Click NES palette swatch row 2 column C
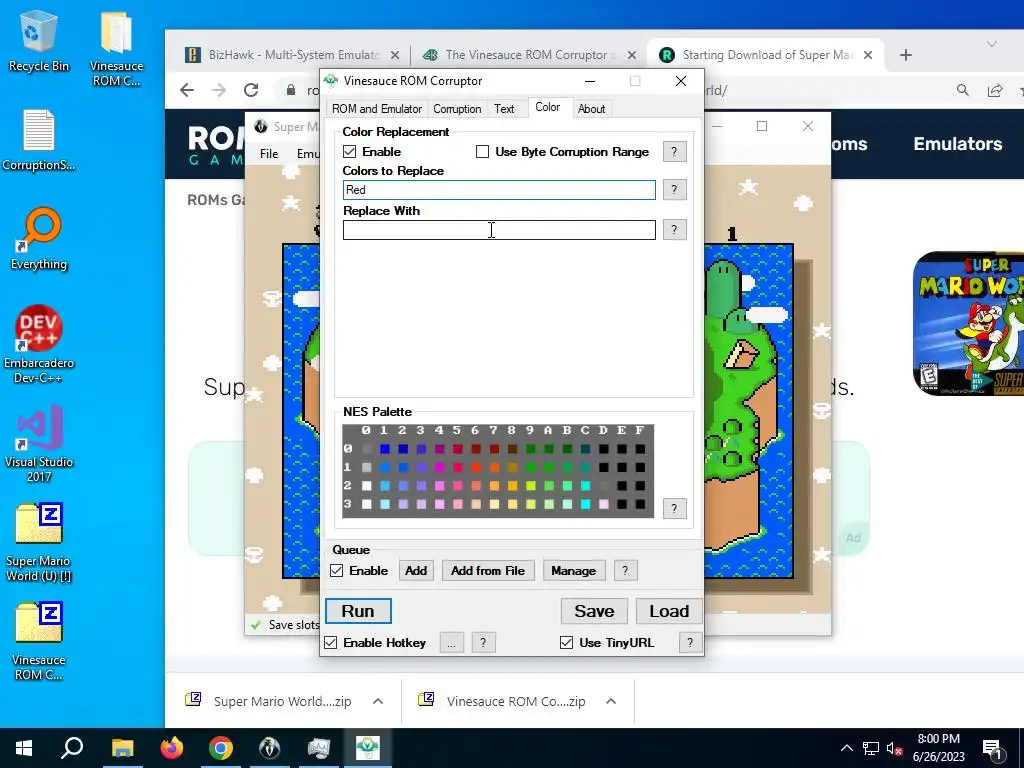 coord(586,486)
